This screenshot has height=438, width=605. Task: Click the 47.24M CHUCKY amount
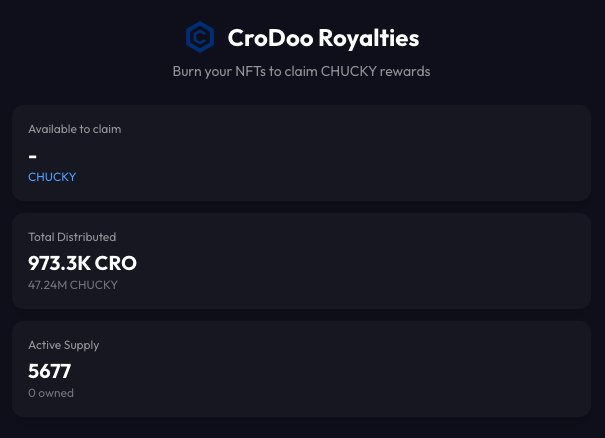coord(73,285)
